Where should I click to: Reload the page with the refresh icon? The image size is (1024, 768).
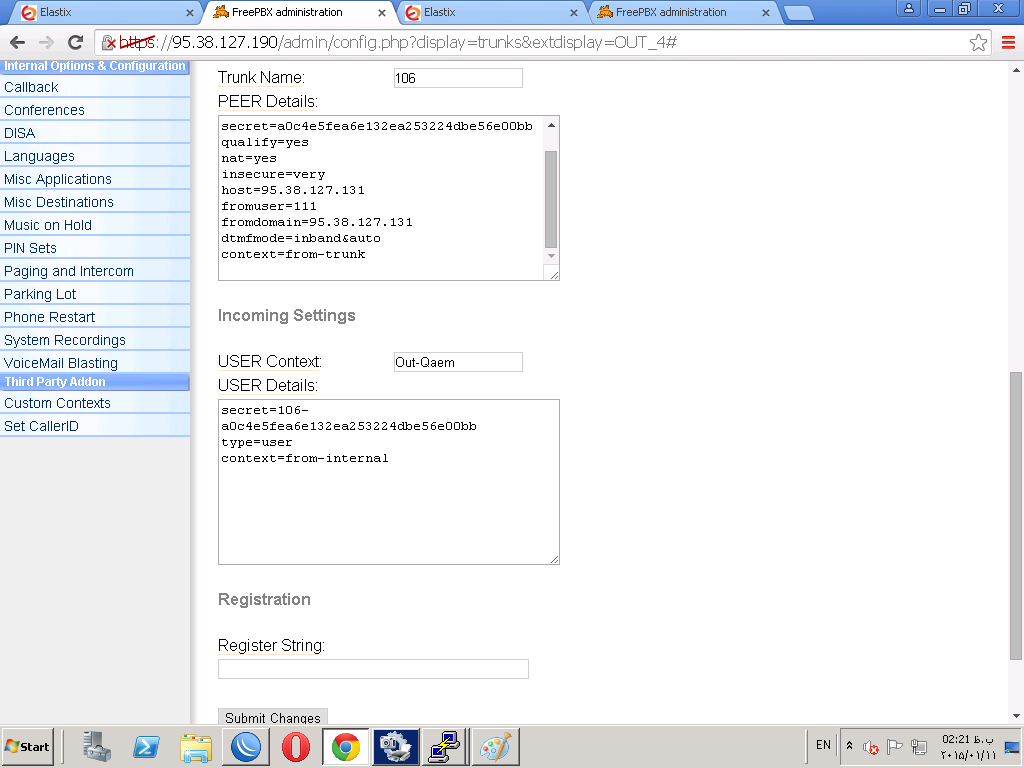75,43
